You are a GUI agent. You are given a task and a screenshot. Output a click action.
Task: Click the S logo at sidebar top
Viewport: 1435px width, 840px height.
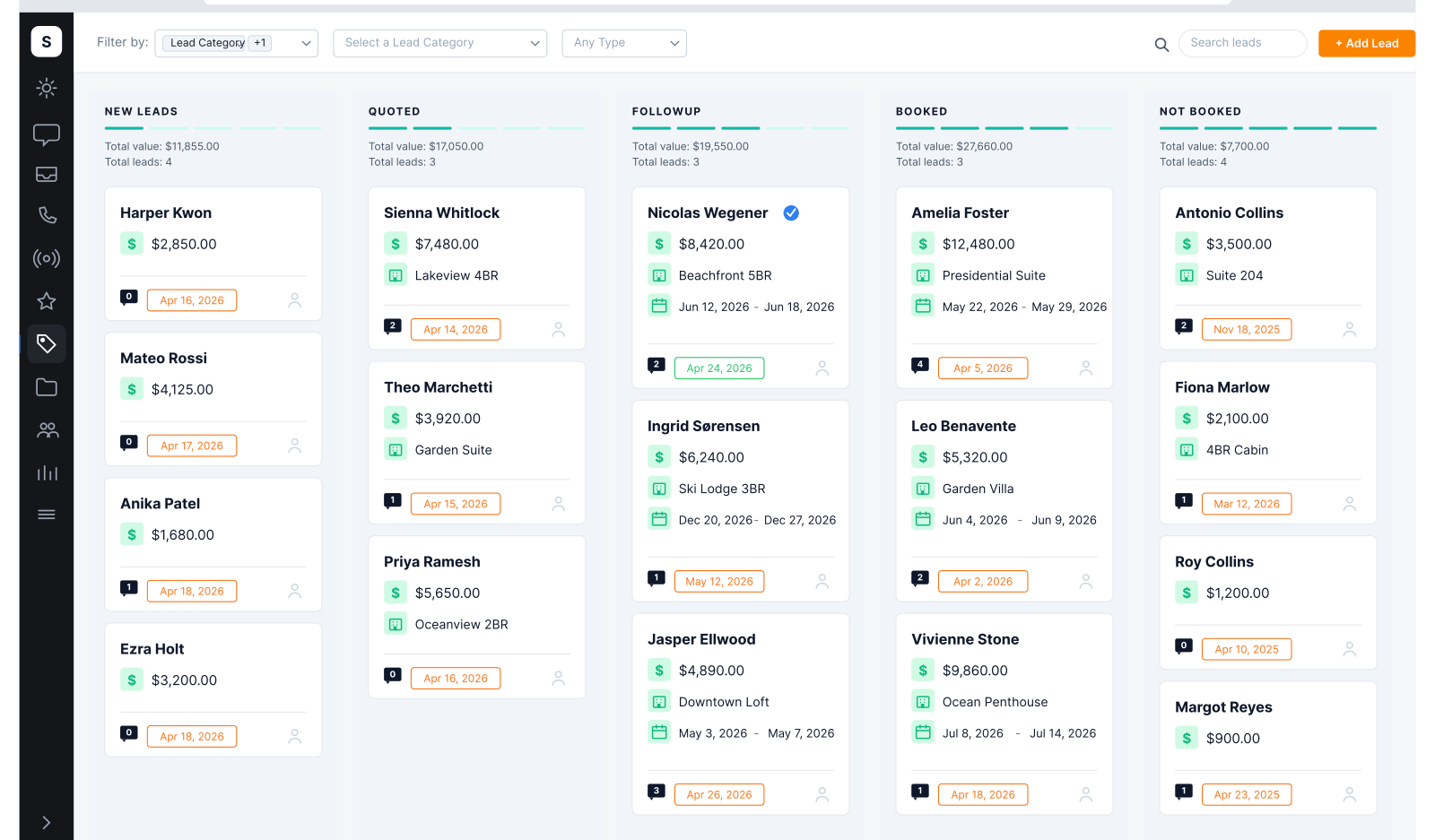point(47,41)
